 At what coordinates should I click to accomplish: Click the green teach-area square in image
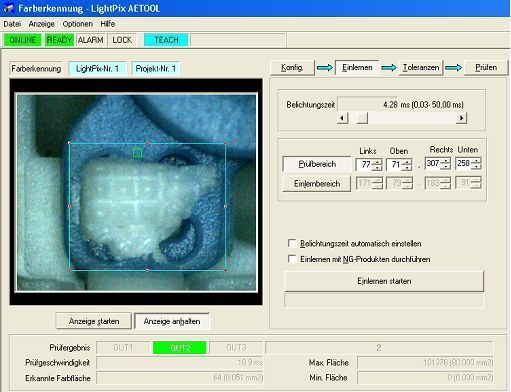click(x=137, y=153)
